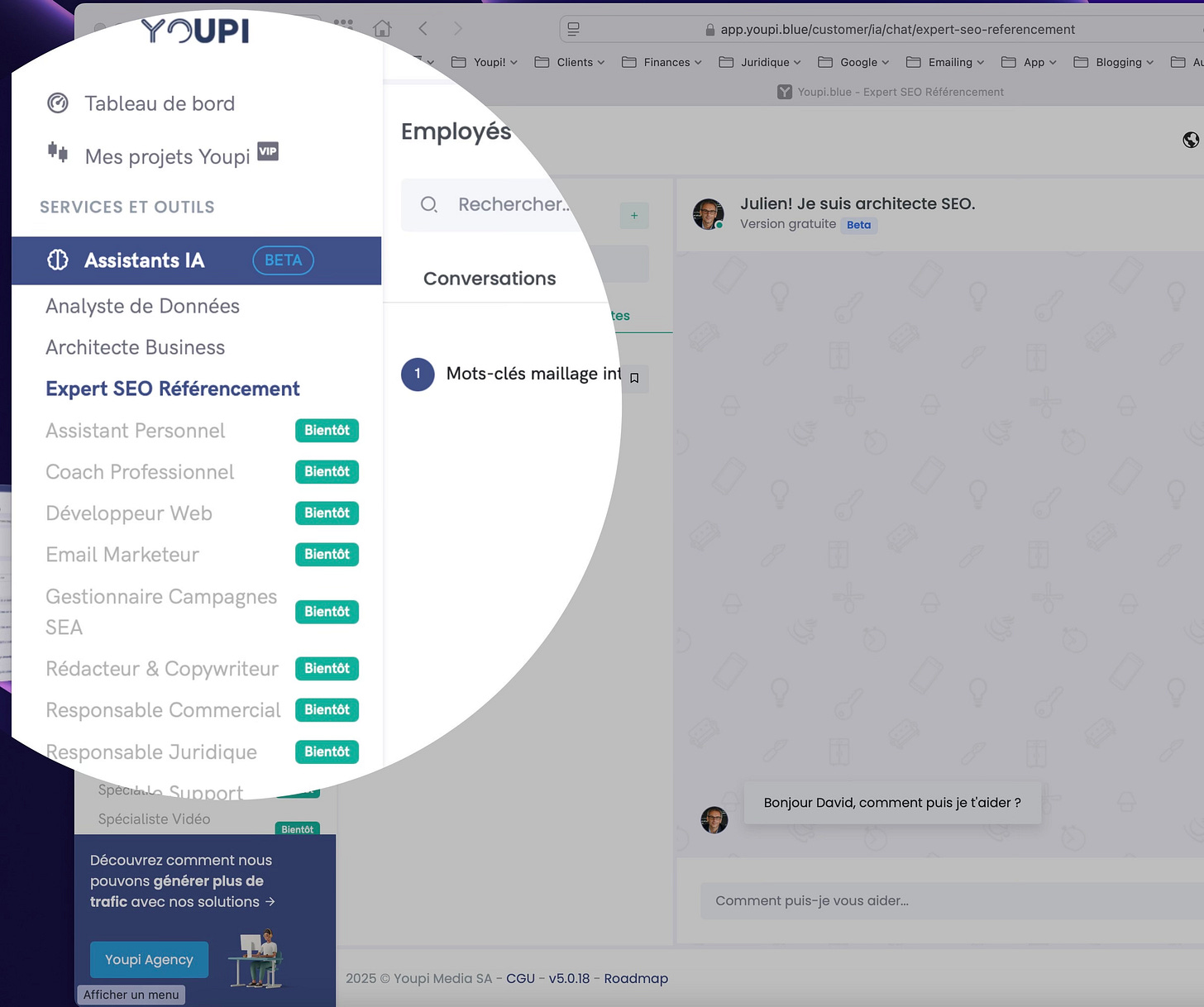Expand the Google bookmarks folder

tap(853, 62)
